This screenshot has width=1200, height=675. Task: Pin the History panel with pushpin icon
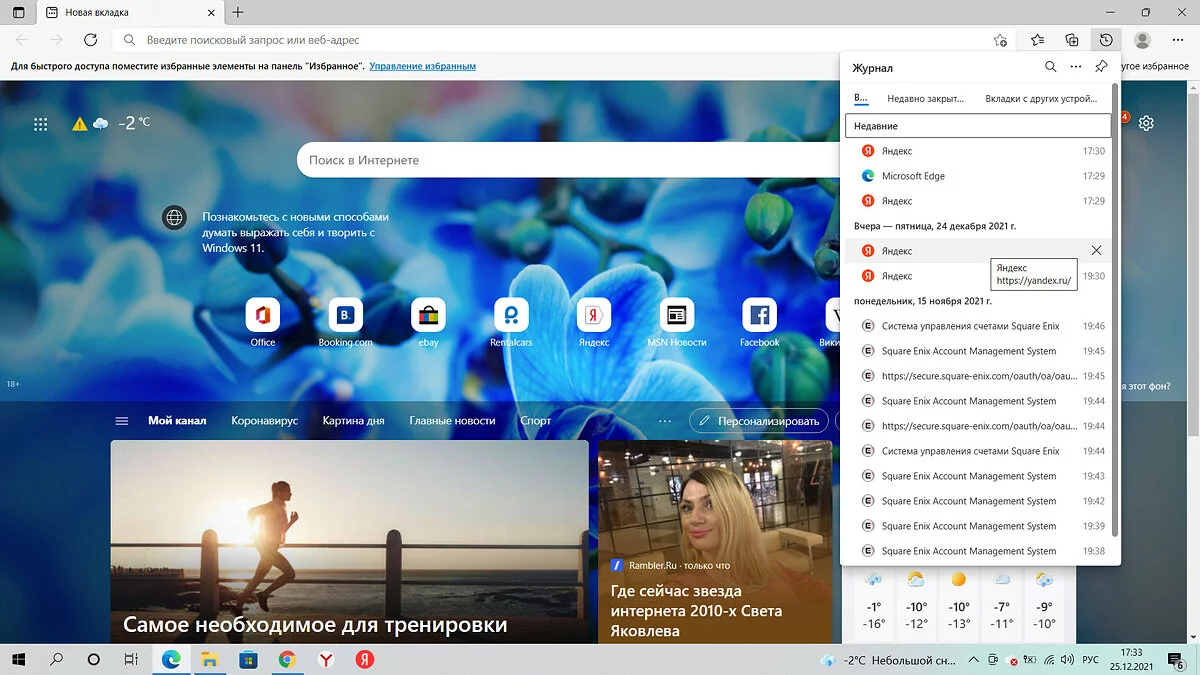(x=1101, y=67)
